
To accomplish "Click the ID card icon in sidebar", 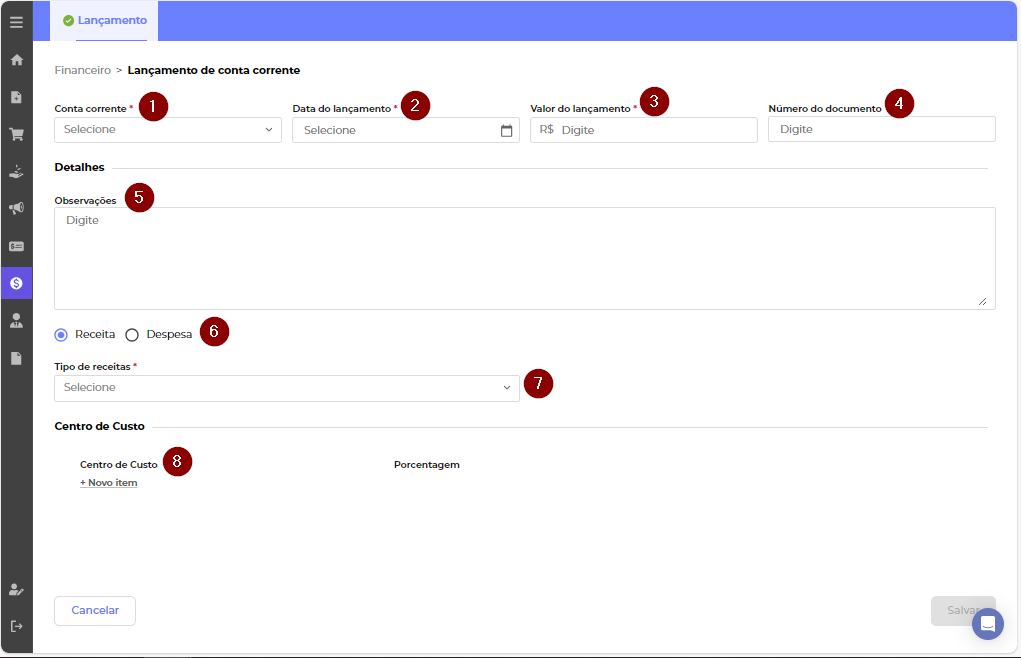I will pyautogui.click(x=16, y=246).
